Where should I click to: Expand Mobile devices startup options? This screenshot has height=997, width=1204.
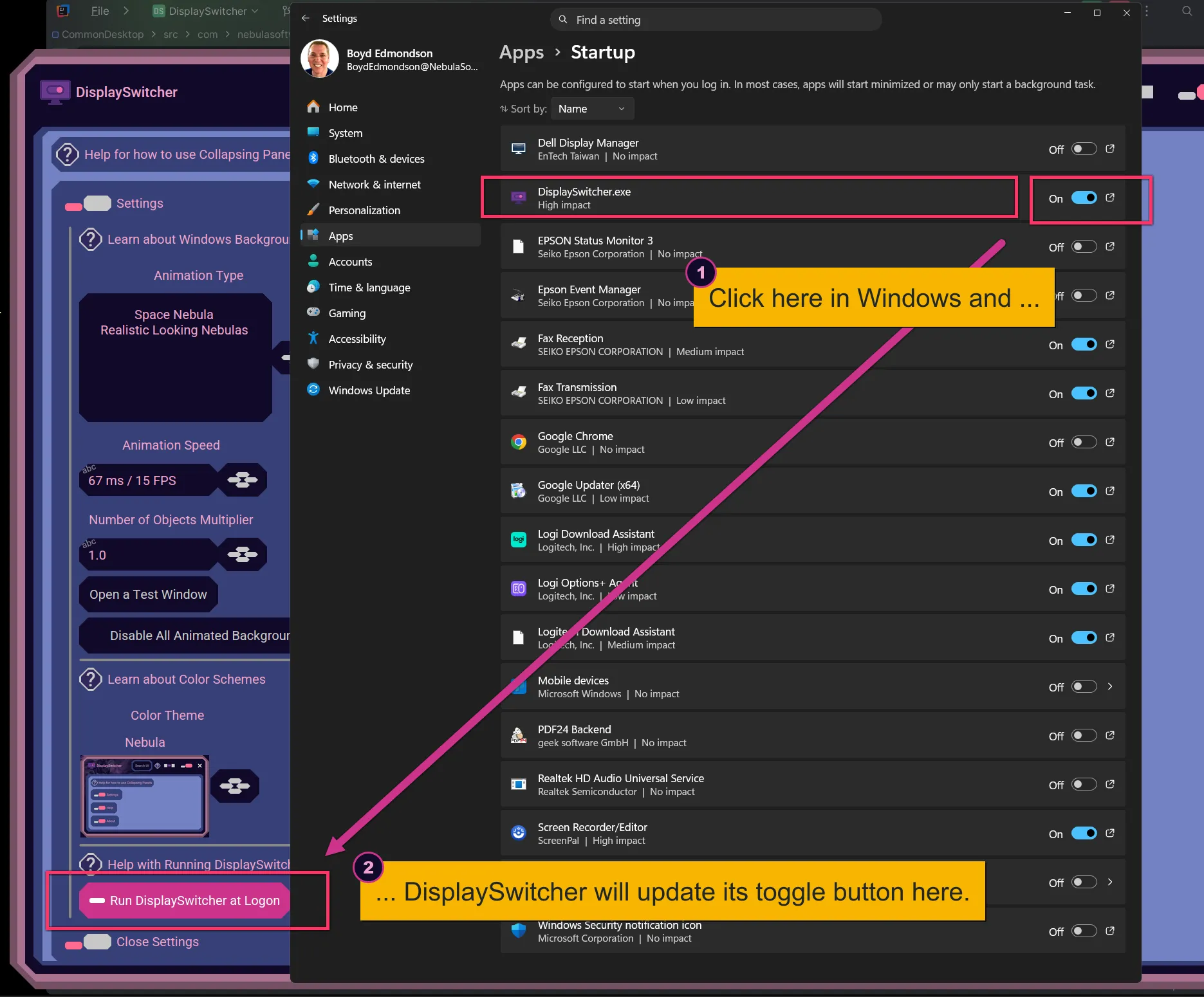[1110, 686]
